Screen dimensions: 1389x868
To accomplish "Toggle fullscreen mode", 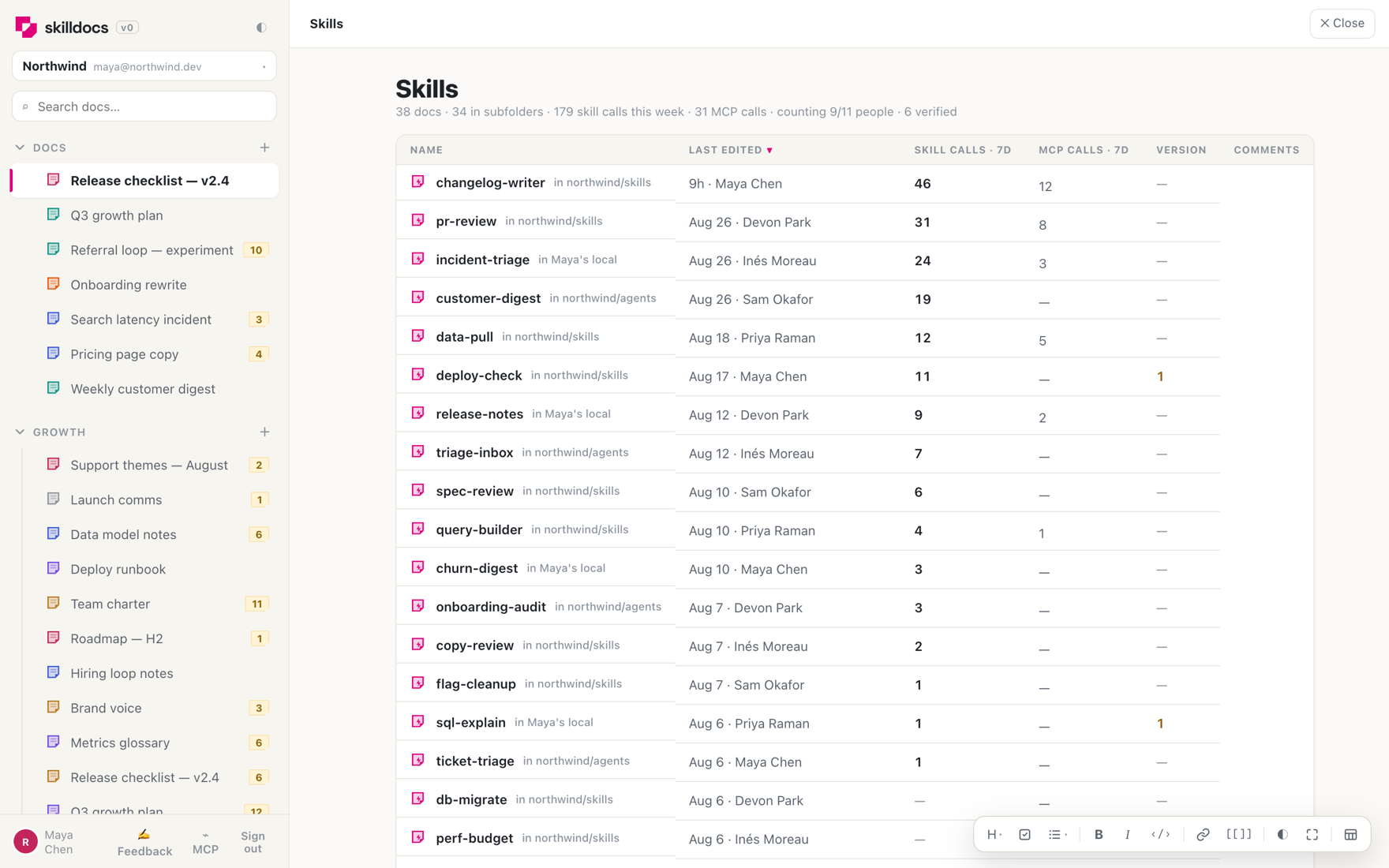I will (1312, 835).
